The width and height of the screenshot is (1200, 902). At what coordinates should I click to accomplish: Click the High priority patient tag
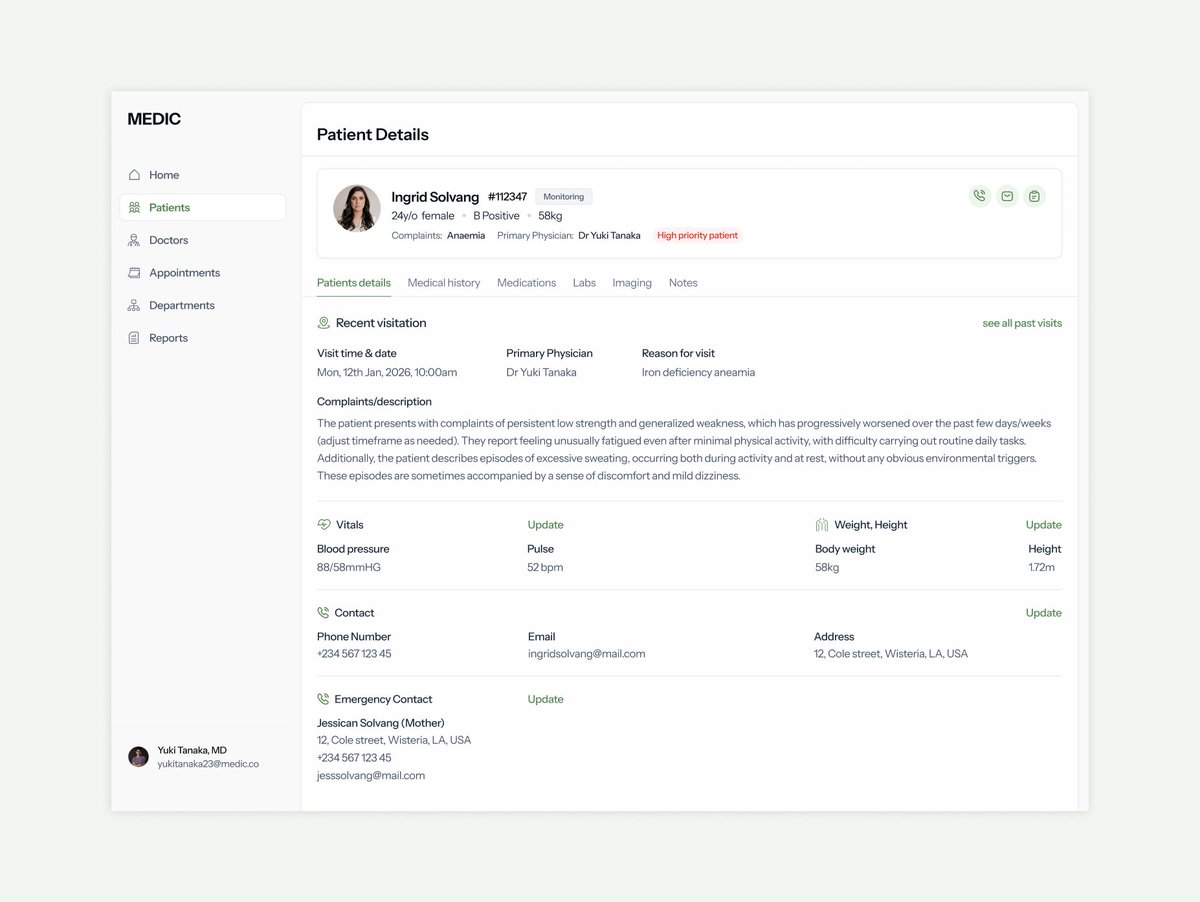(697, 236)
